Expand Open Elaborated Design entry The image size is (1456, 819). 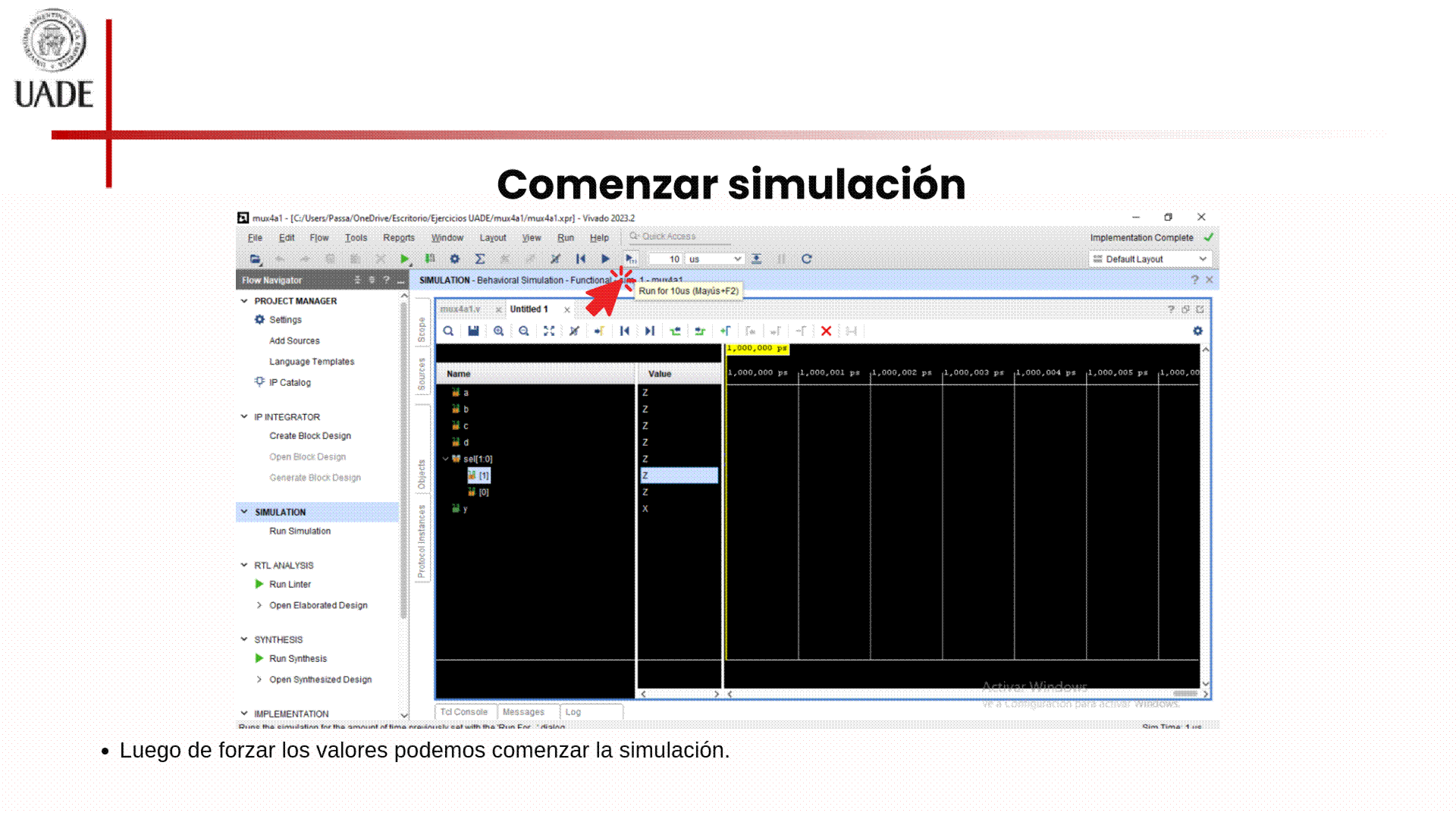pyautogui.click(x=259, y=605)
